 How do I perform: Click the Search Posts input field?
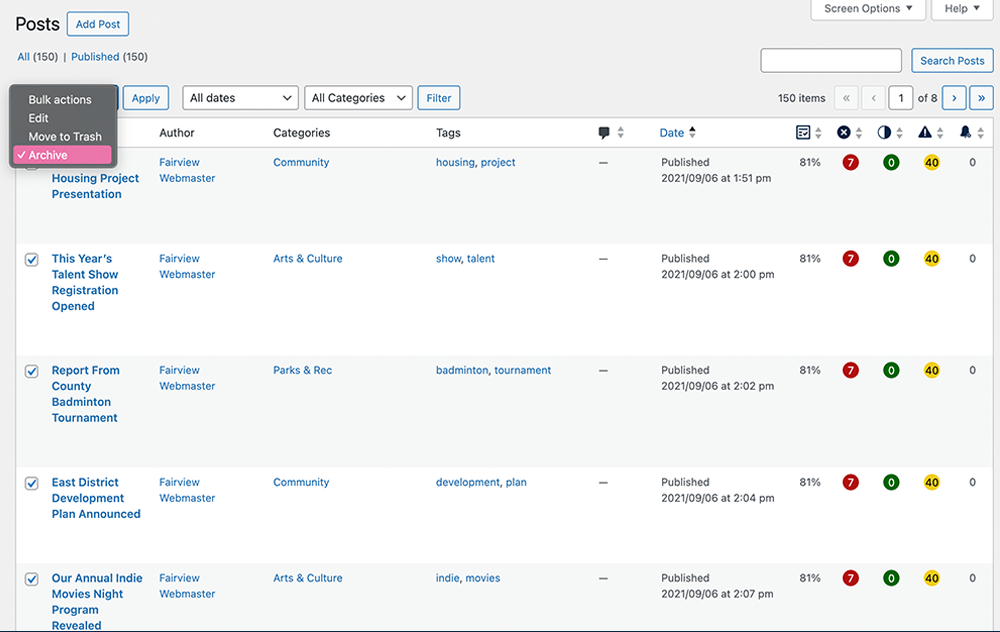click(830, 60)
